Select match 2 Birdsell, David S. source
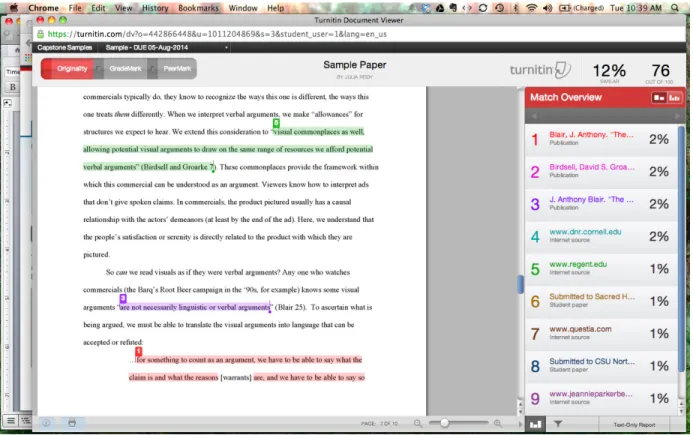 point(601,172)
